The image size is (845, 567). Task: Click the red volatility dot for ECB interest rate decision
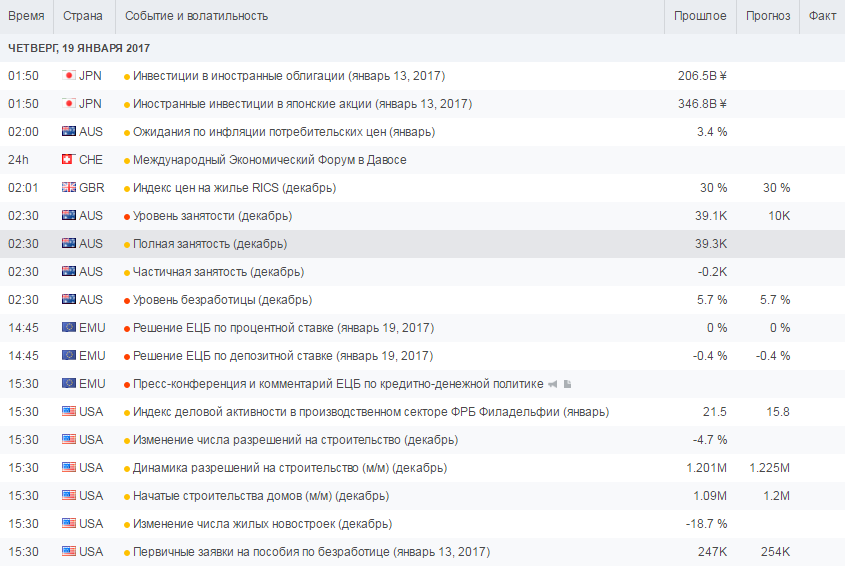point(127,328)
